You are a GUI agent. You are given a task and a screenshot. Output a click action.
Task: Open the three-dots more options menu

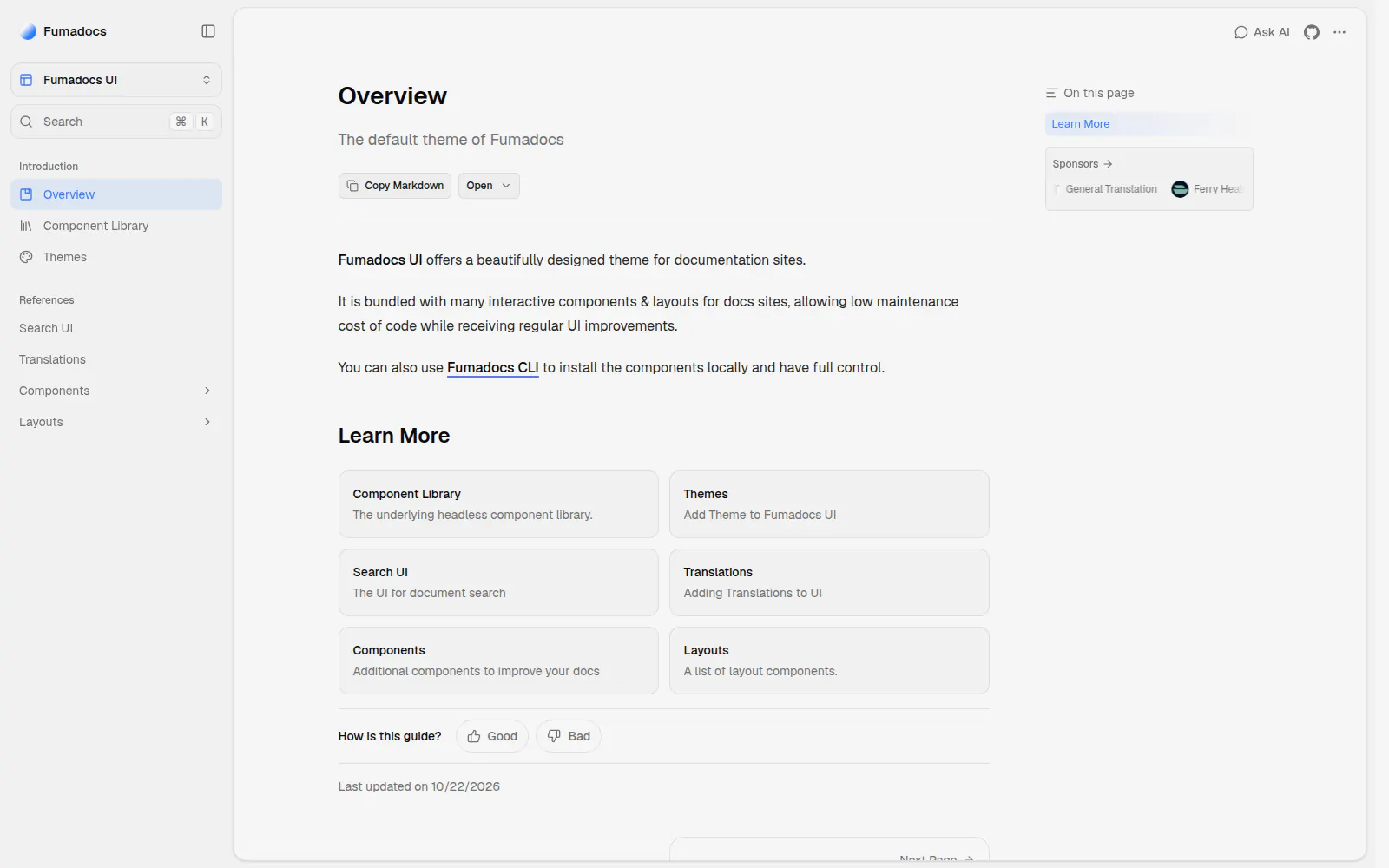[x=1340, y=32]
